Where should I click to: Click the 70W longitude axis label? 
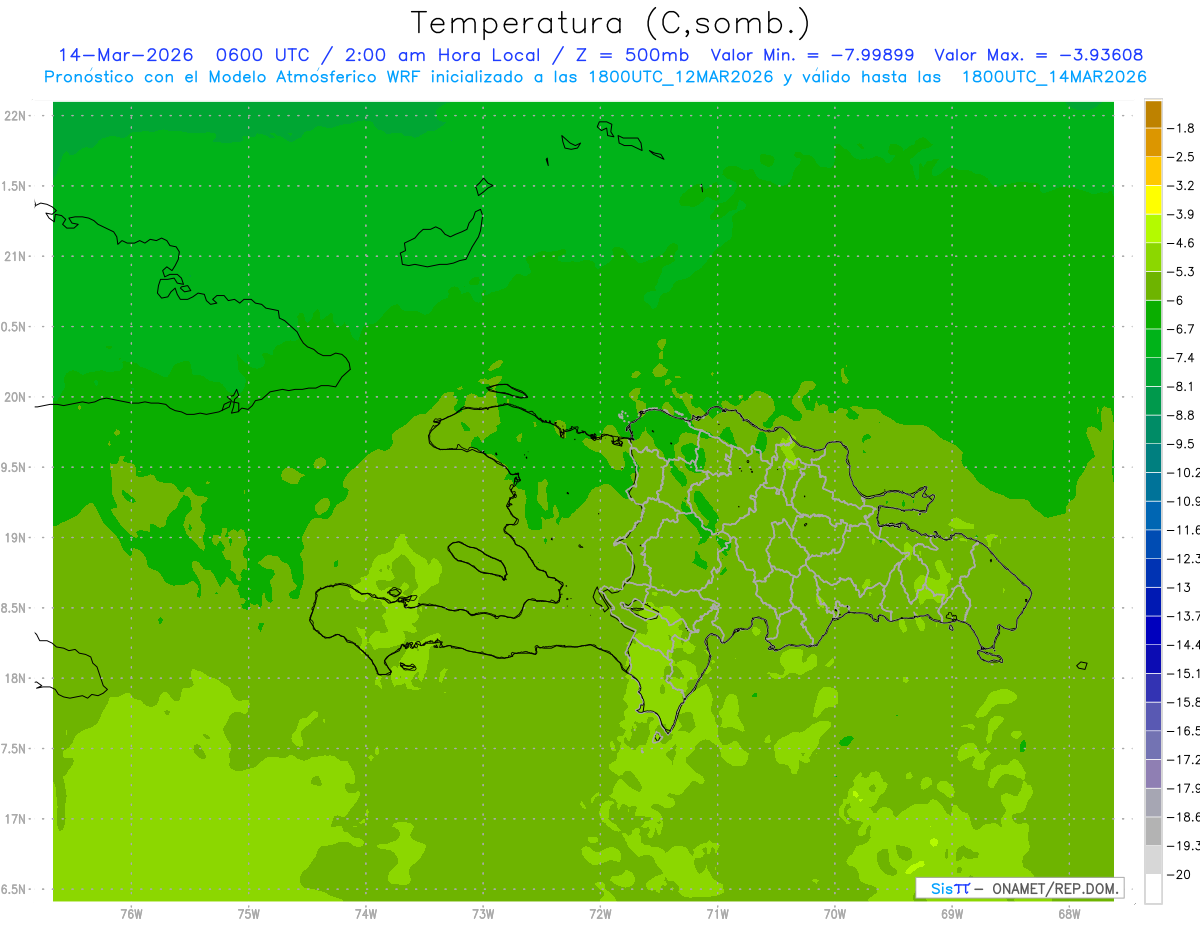click(x=835, y=913)
